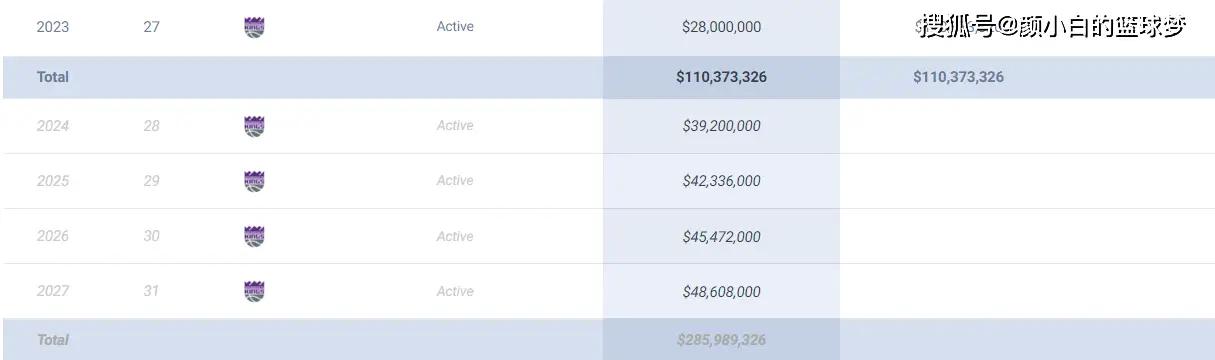Click the $42,336,000 salary for 2025
This screenshot has height=360, width=1215.
(721, 181)
